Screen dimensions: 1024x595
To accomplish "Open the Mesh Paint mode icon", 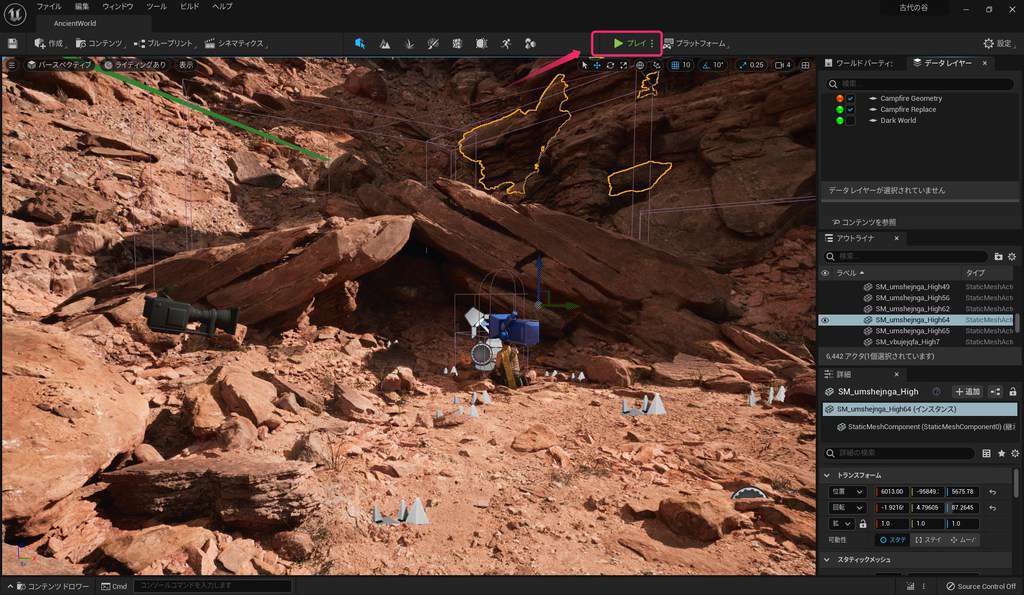I will tap(432, 43).
